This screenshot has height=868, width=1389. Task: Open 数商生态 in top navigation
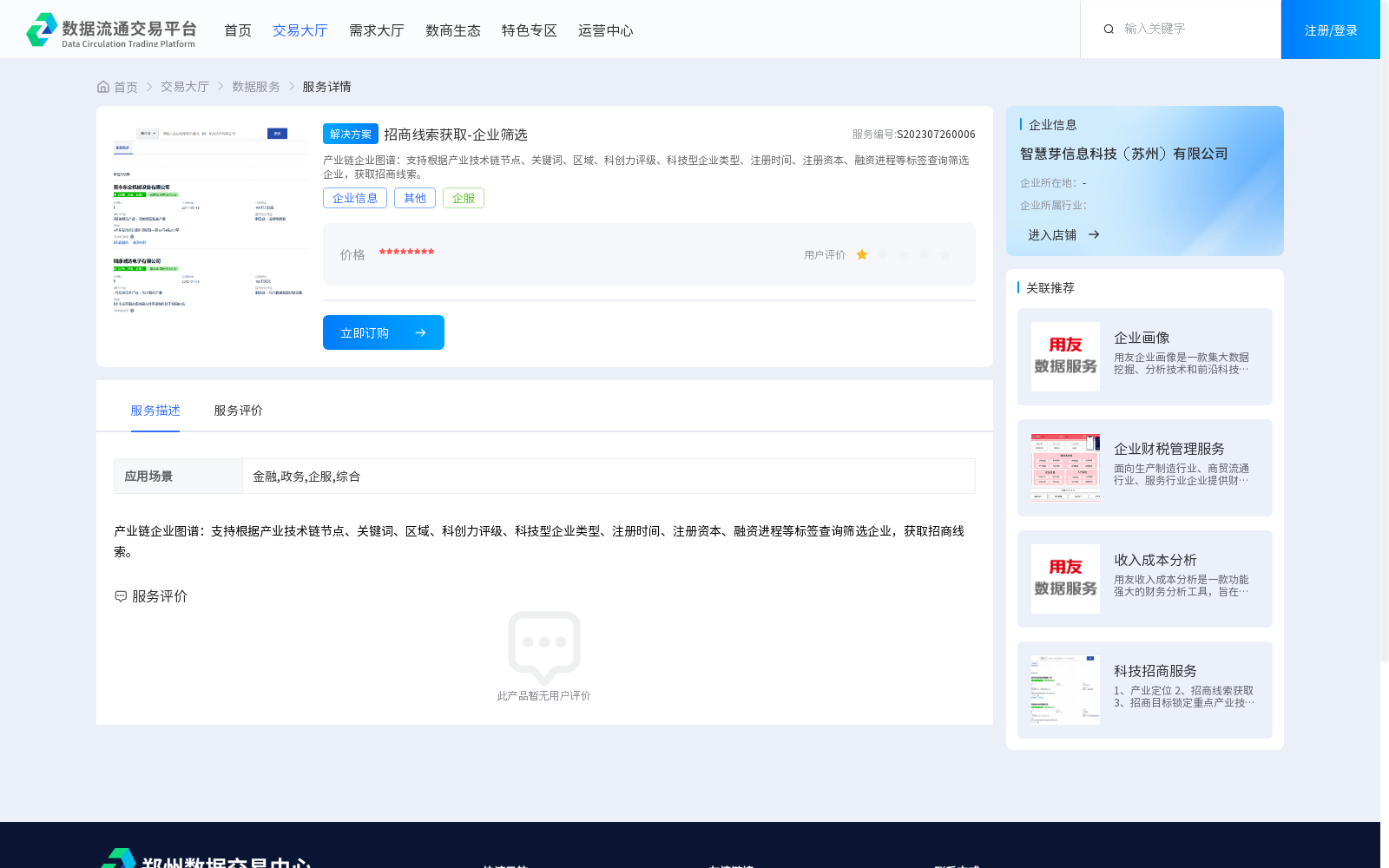pos(453,30)
